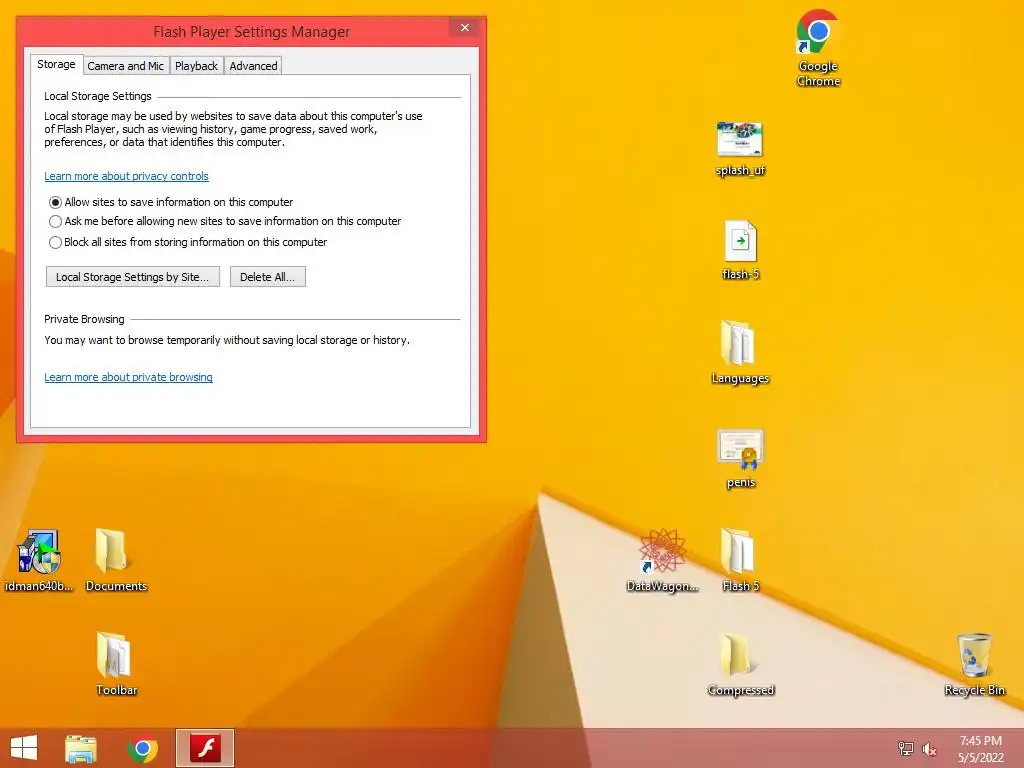
Task: Select Allow sites to save information option
Action: pos(171,202)
